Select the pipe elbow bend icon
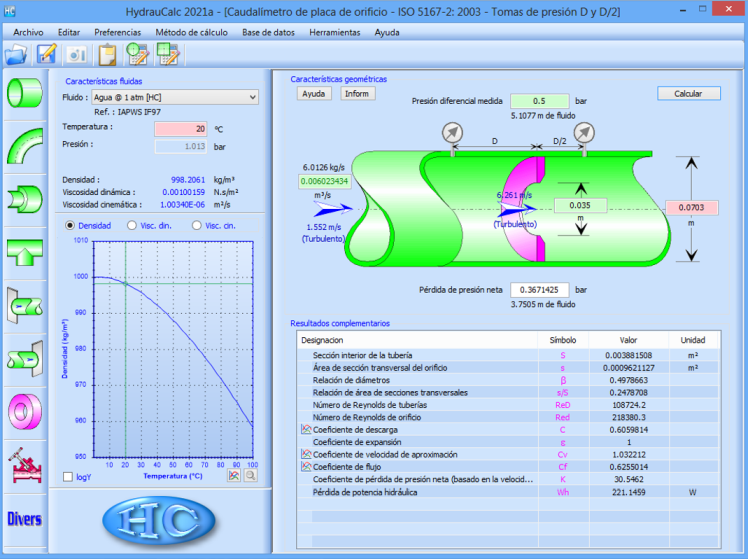The image size is (748, 559). point(24,146)
